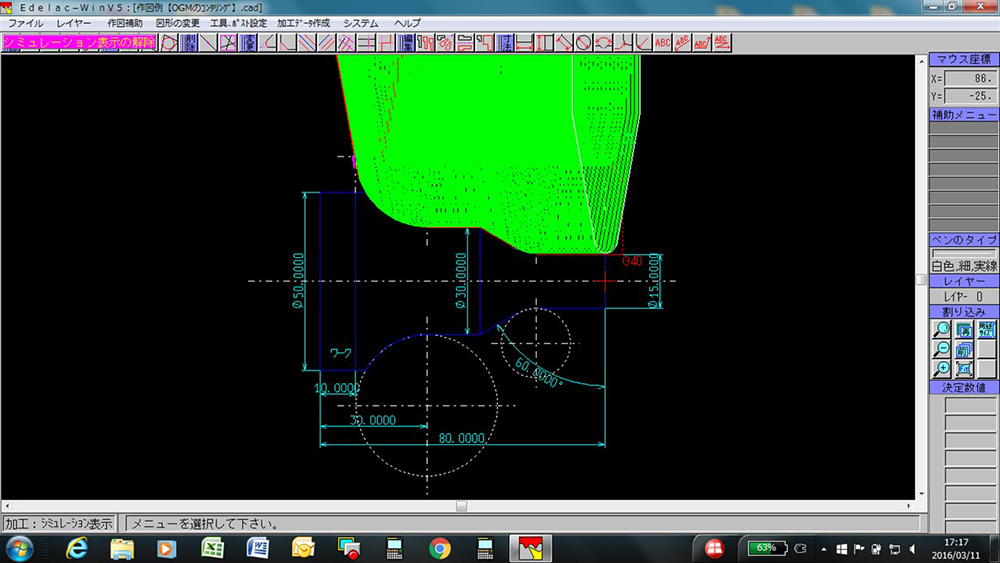The height and width of the screenshot is (563, 1000).
Task: Open the 加工データ作成 menu
Action: (305, 22)
